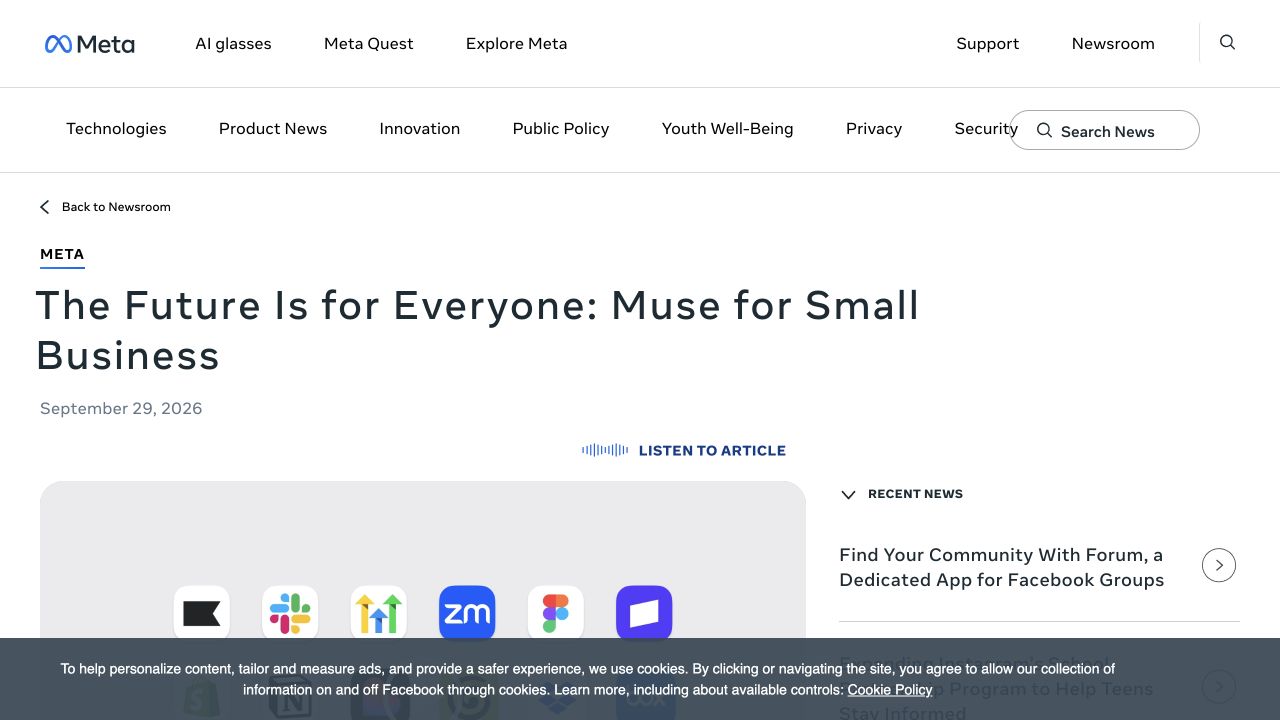The height and width of the screenshot is (720, 1280).
Task: Go to Support in the header
Action: tap(988, 44)
